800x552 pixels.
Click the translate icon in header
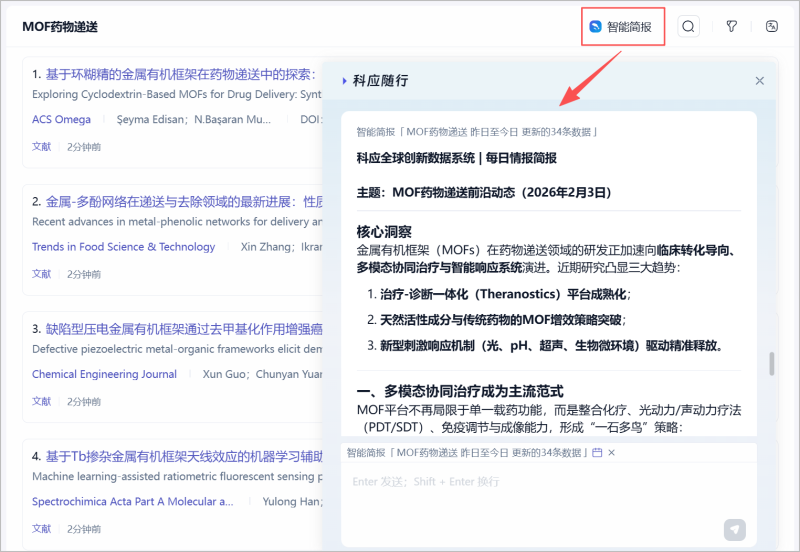[x=771, y=27]
